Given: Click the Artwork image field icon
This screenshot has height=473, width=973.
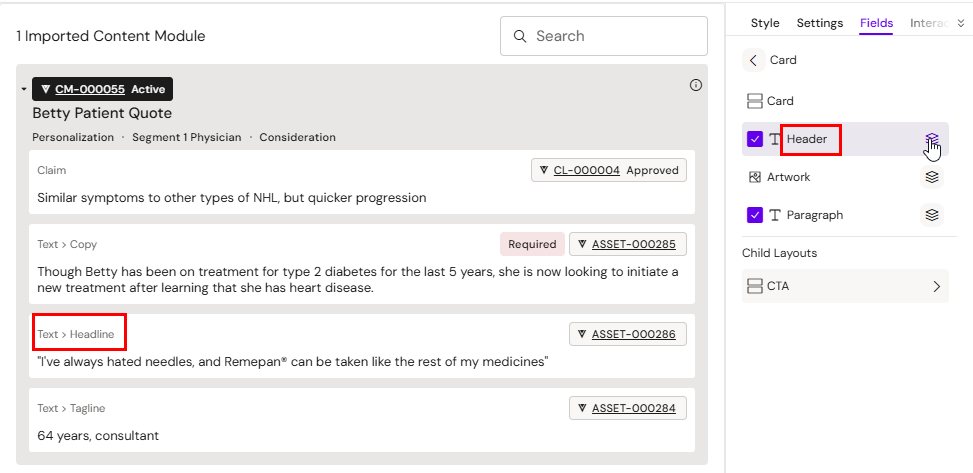Looking at the screenshot, I should [755, 177].
